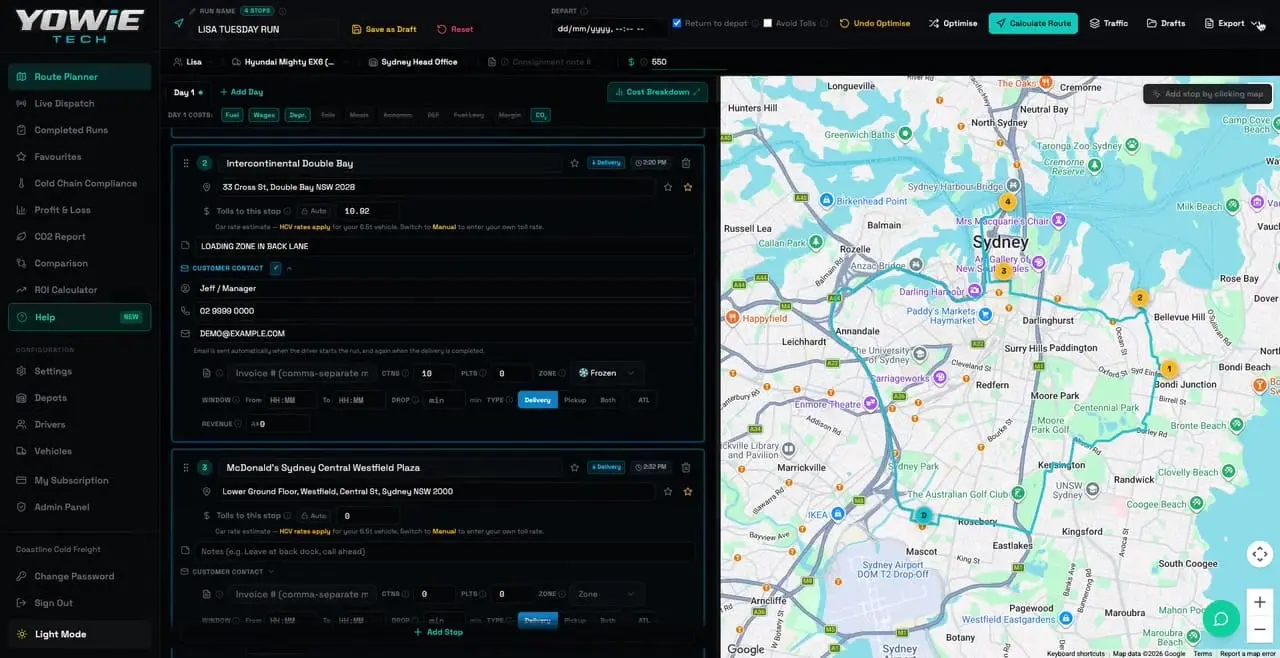This screenshot has height=658, width=1280.
Task: Click the gold star beside 33 Cross St address
Action: [688, 187]
